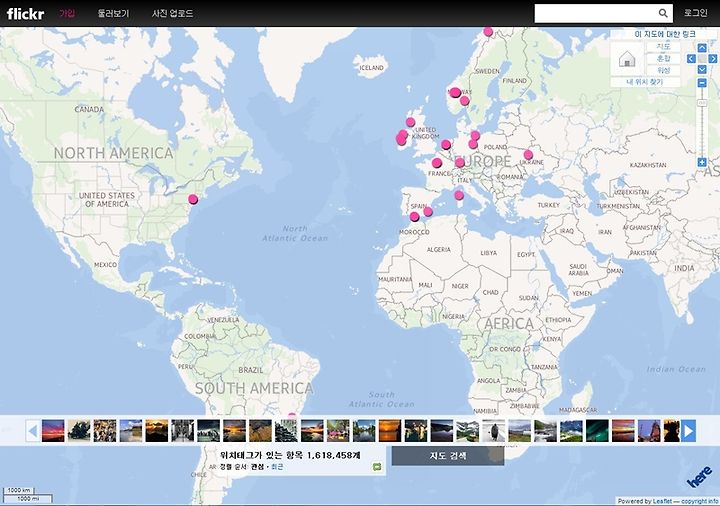The image size is (720, 506).
Task: Click the pink marker in Ukraine
Action: click(529, 154)
